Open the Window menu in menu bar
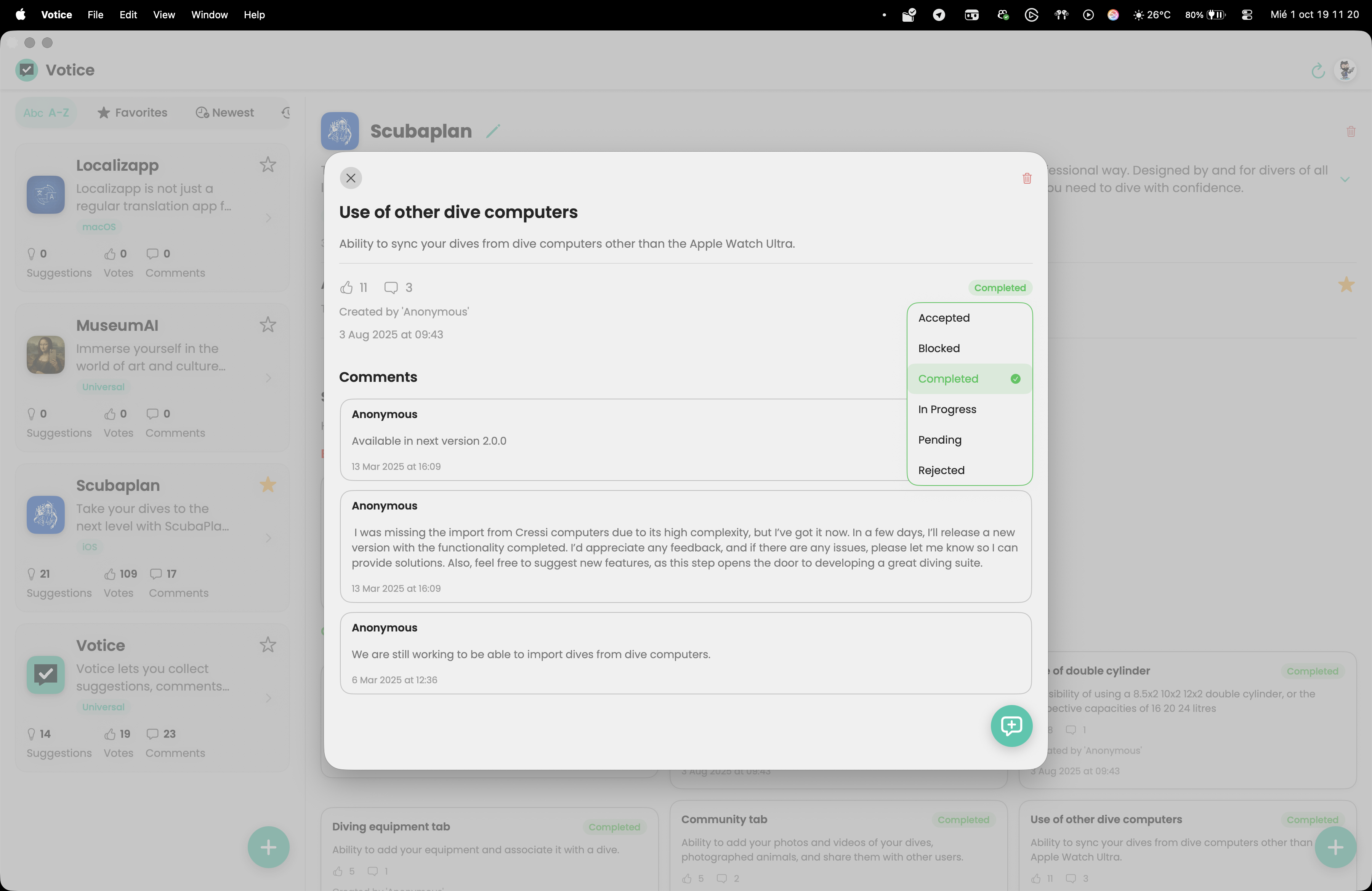Screen dimensions: 1372x891 pos(209,15)
